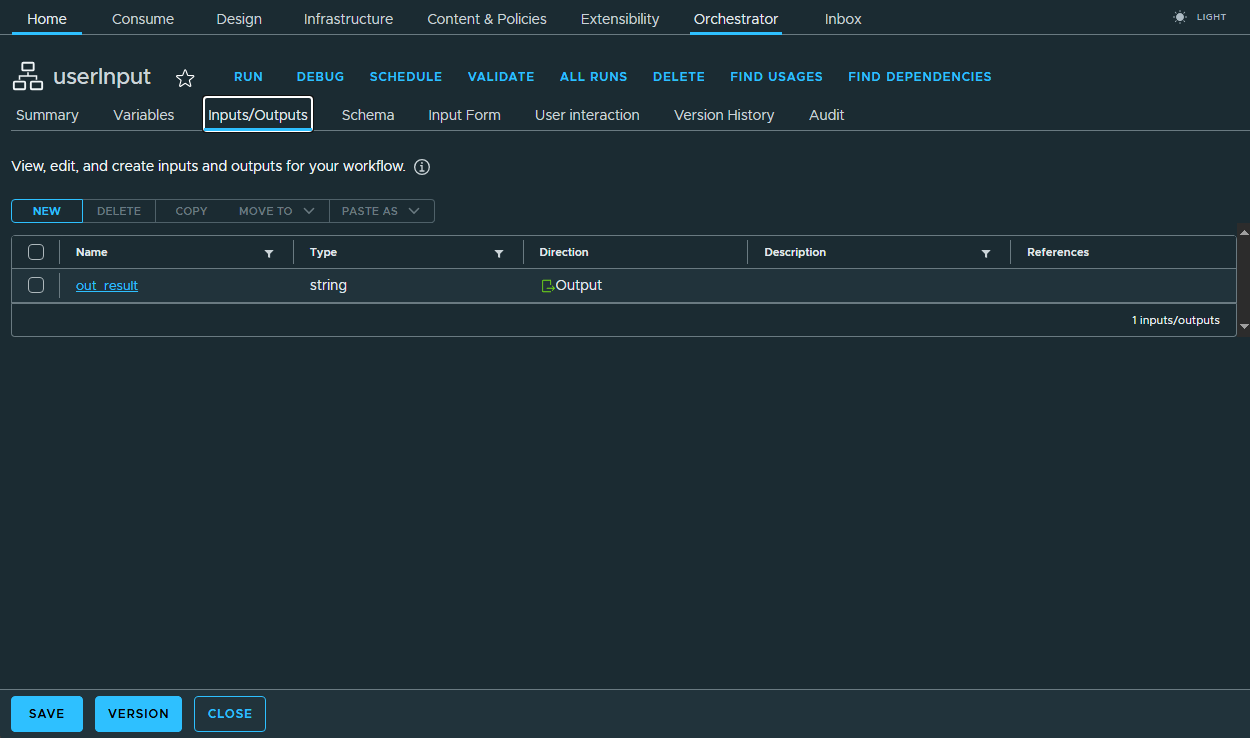The width and height of the screenshot is (1250, 738).
Task: Navigate to the Design menu
Action: [x=238, y=18]
